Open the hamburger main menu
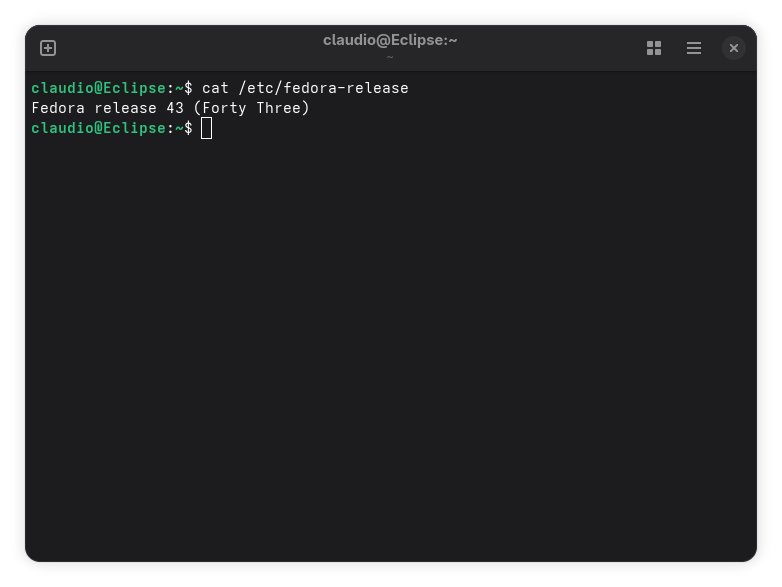782x587 pixels. coord(694,48)
